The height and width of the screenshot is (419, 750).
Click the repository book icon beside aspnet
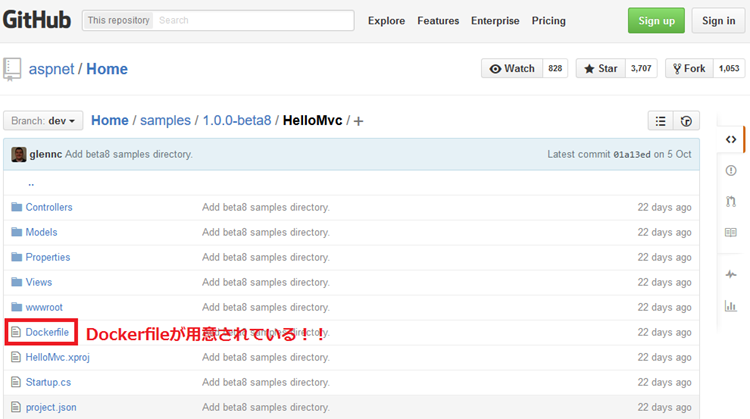(x=12, y=69)
